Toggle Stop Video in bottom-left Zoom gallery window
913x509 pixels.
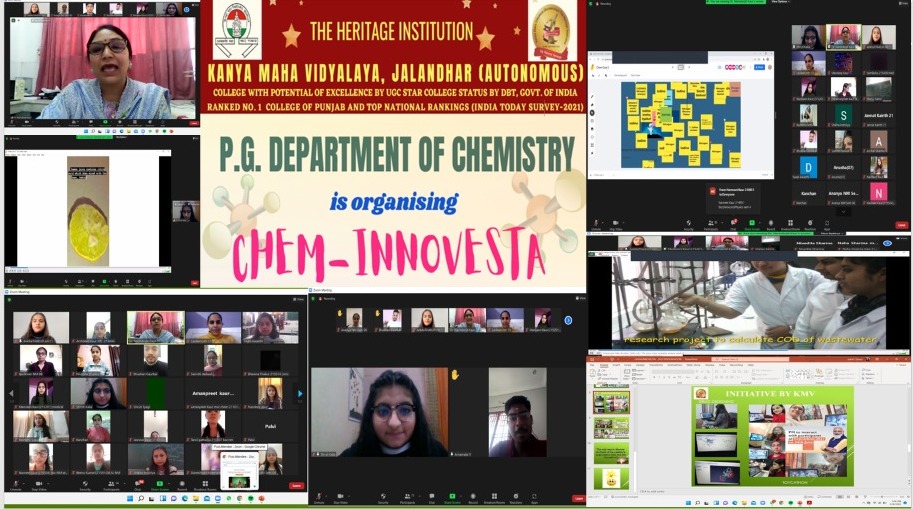coord(39,486)
